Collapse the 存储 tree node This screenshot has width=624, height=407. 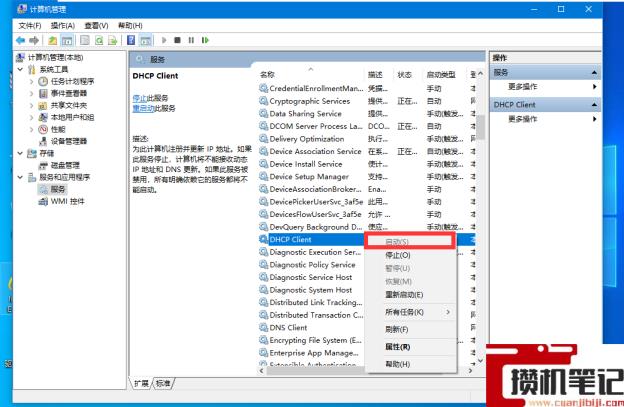coord(20,153)
